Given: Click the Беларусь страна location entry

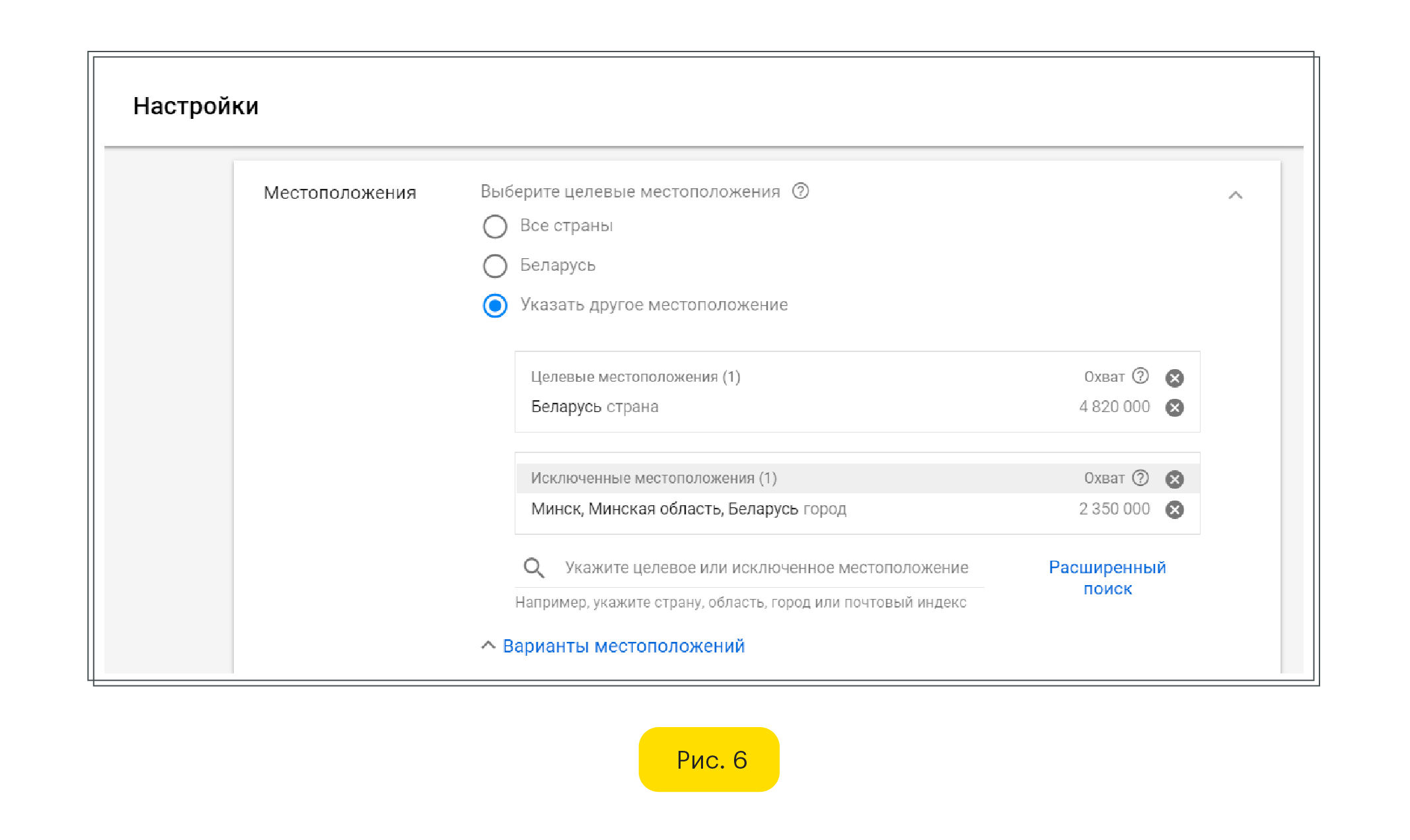Looking at the screenshot, I should [x=594, y=407].
